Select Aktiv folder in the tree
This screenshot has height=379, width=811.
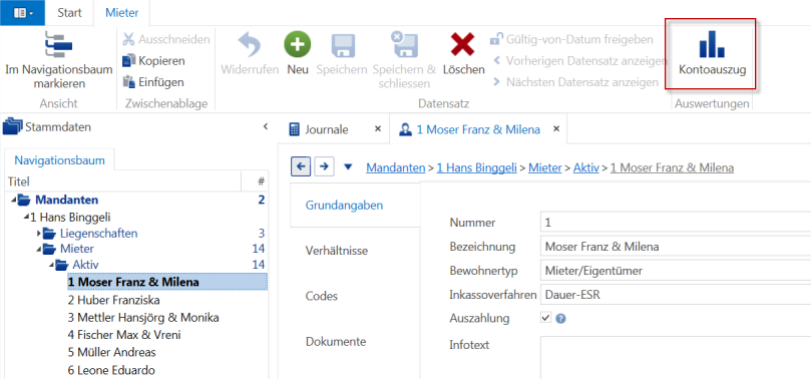coord(85,265)
